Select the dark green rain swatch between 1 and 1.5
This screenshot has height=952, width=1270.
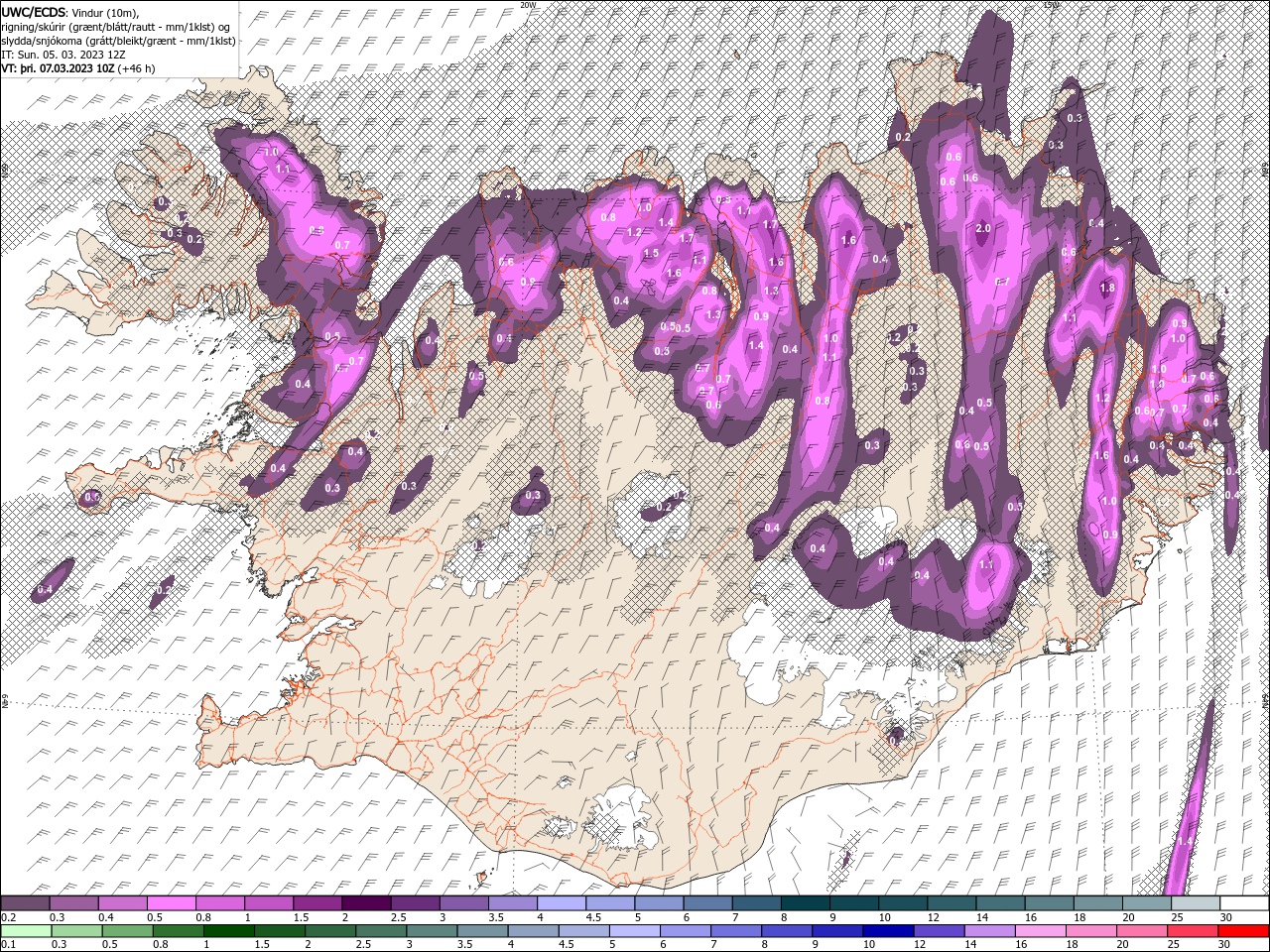coord(229,931)
